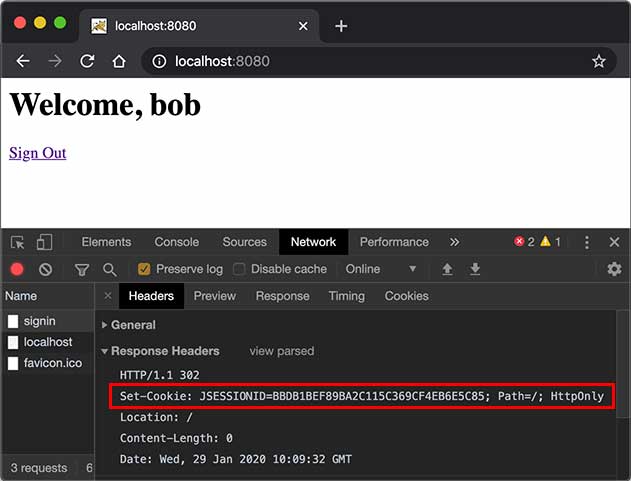Screen dimensions: 631x481
Task: Open the network filter icon
Action: point(82,269)
